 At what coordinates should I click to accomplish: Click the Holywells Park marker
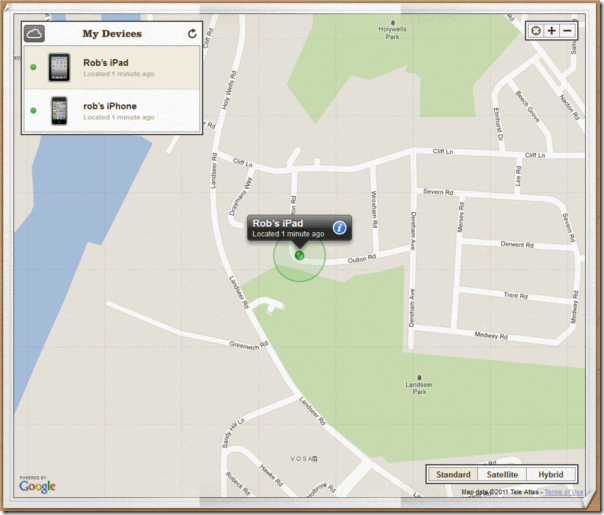(x=392, y=30)
